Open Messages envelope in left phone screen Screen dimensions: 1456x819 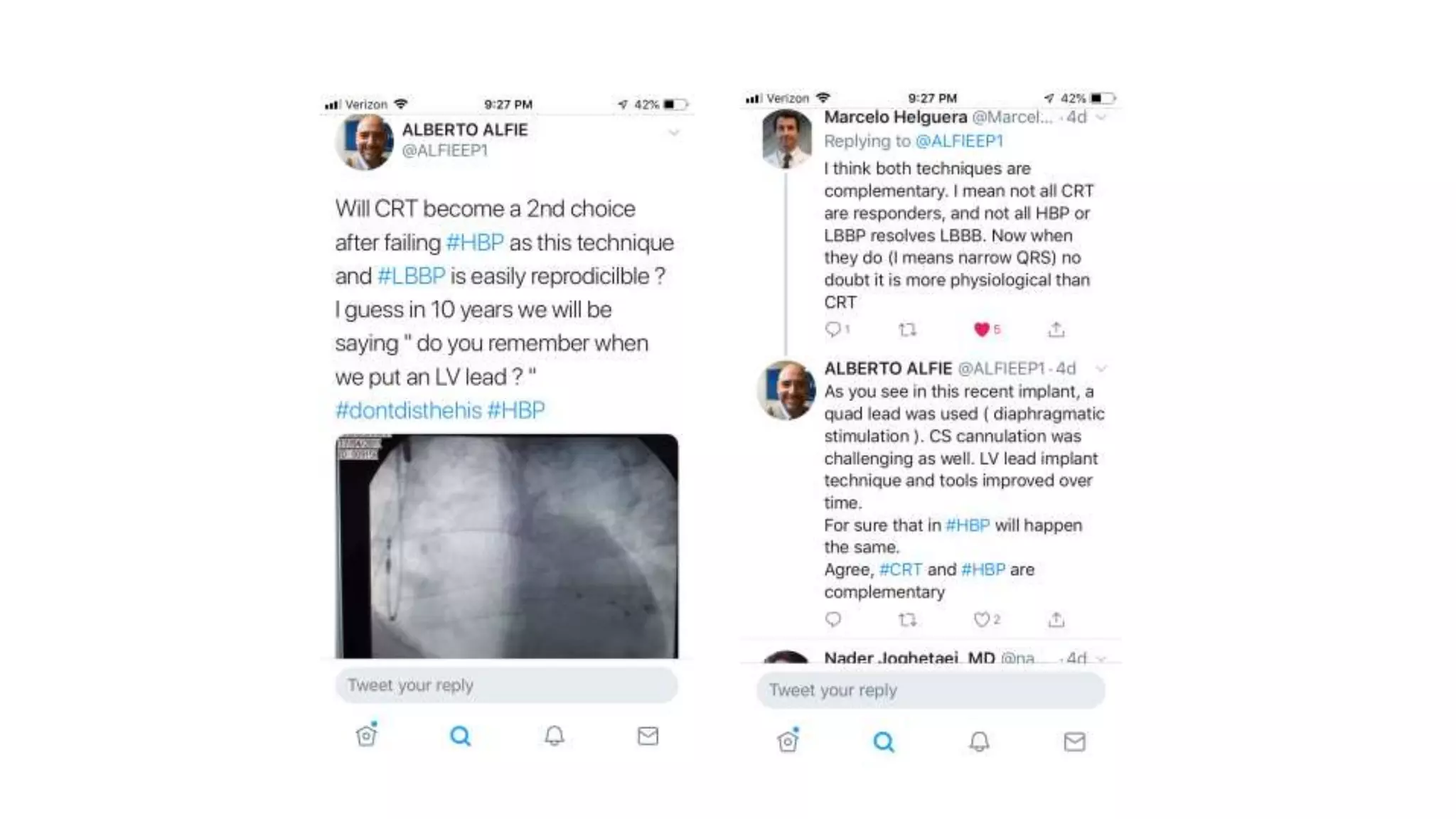point(648,736)
